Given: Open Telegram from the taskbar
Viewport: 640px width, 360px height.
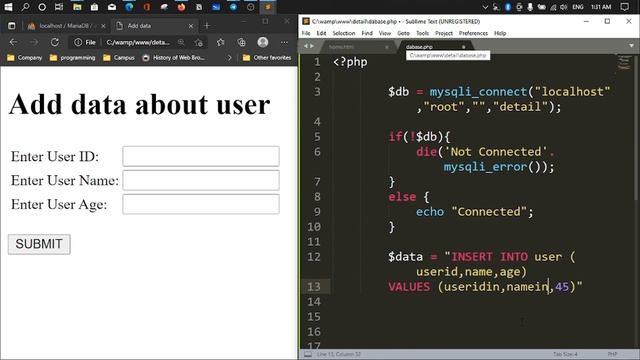Looking at the screenshot, I should click(233, 7).
